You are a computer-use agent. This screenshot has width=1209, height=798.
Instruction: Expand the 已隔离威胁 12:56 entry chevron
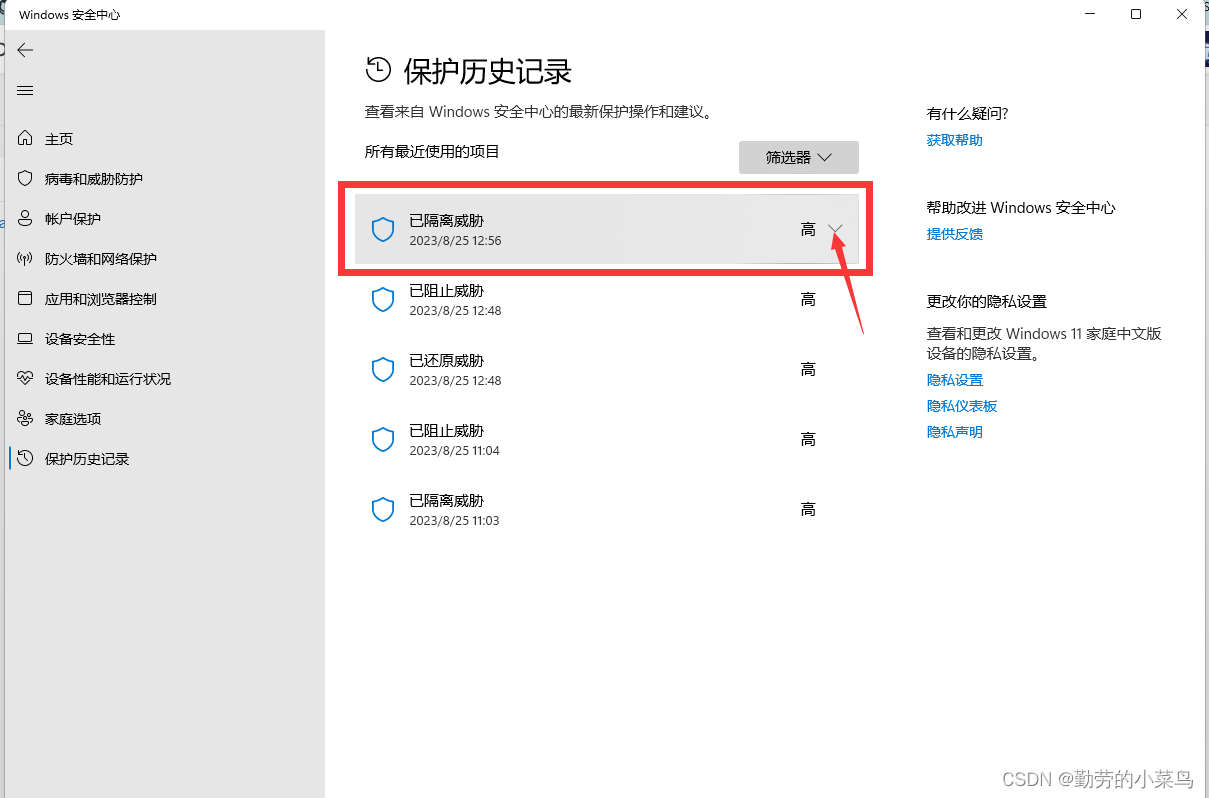pos(836,230)
